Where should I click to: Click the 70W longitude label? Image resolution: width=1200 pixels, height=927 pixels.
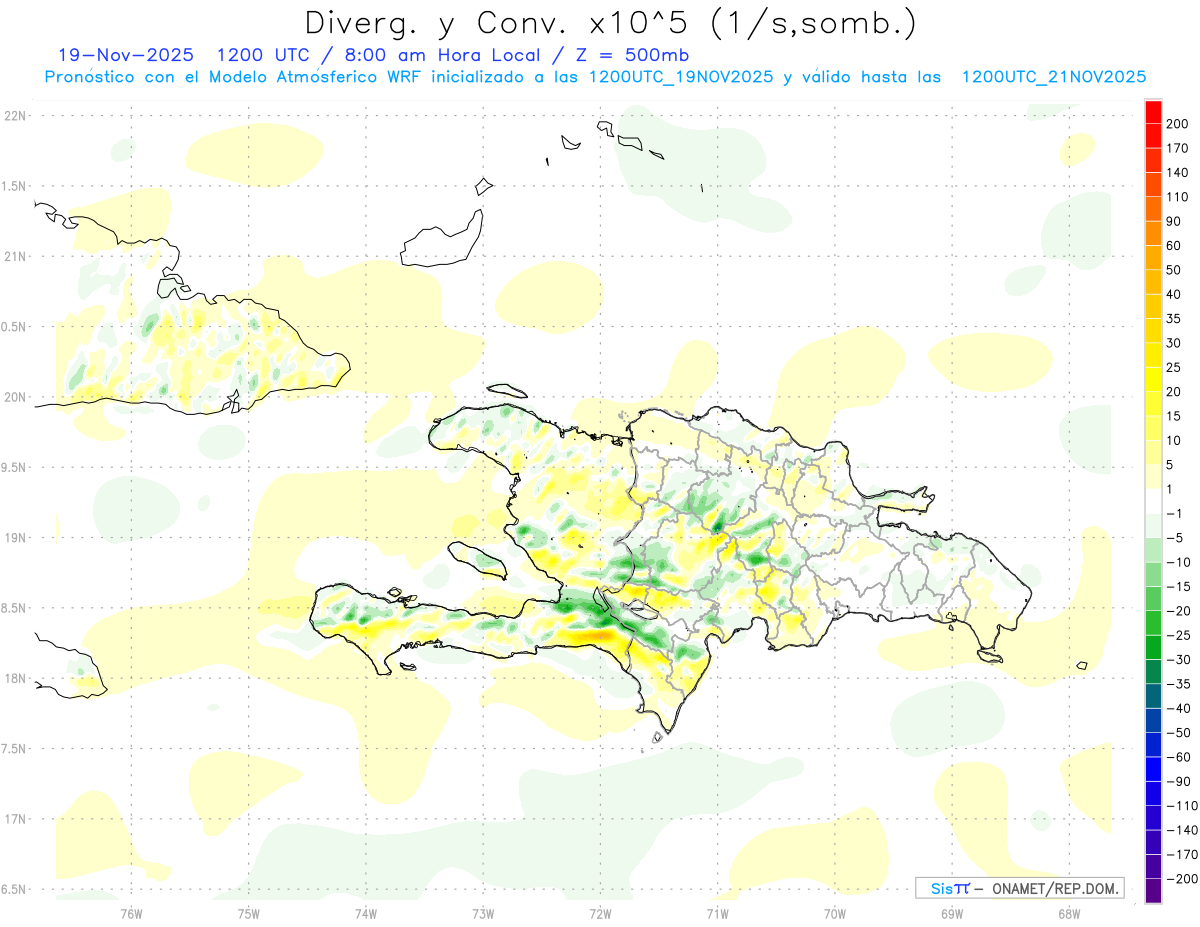(x=835, y=913)
